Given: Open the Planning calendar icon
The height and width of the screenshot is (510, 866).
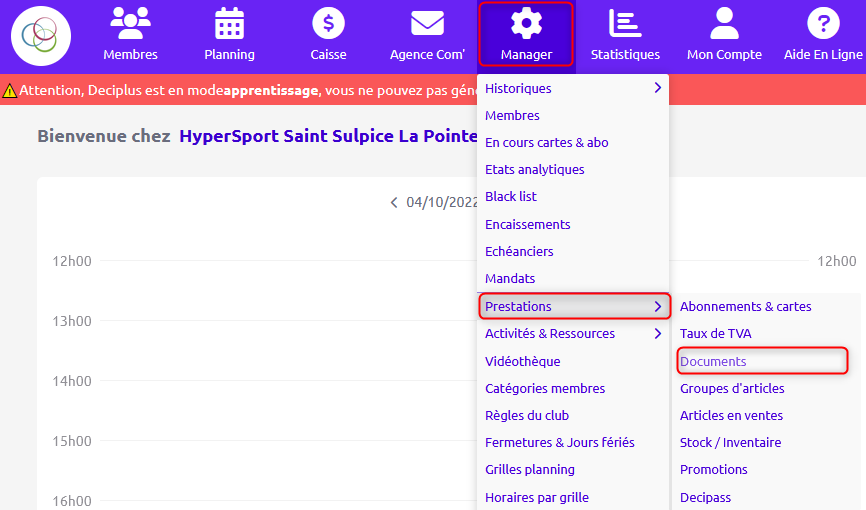Looking at the screenshot, I should coord(229,23).
